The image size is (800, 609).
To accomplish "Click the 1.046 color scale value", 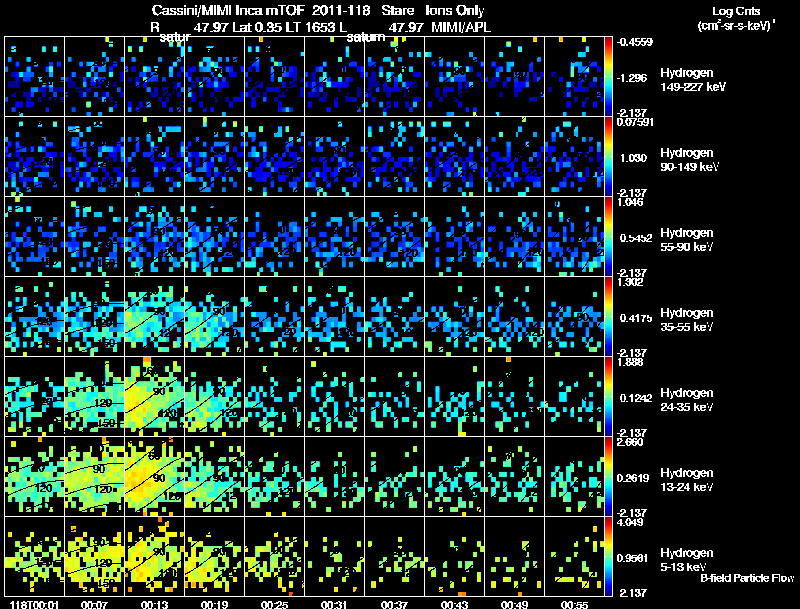I will click(x=630, y=202).
